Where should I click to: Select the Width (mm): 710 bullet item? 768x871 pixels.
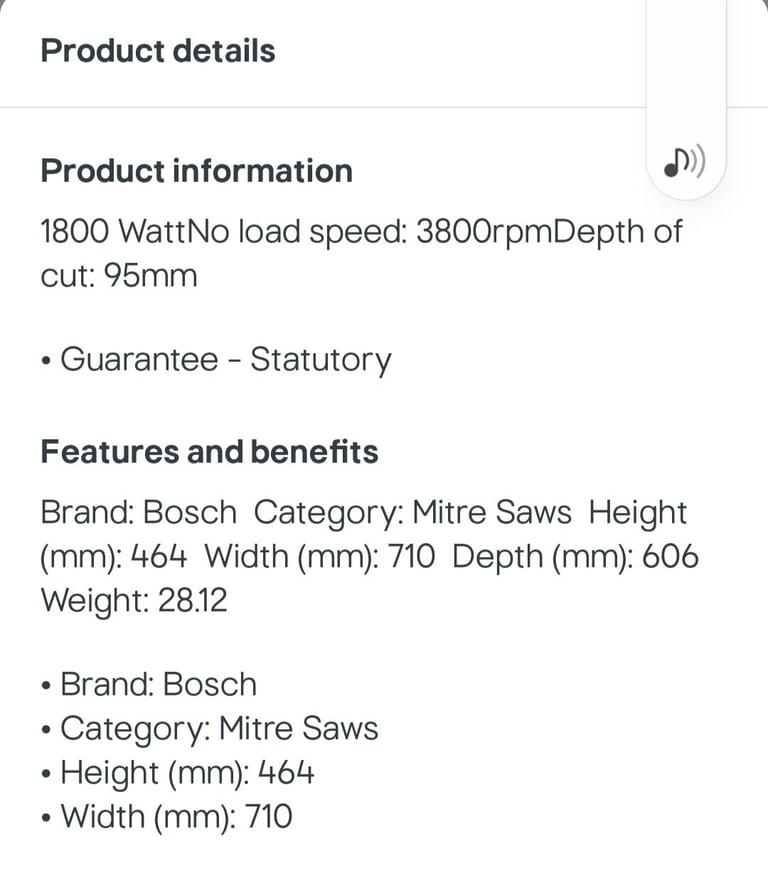pos(167,817)
